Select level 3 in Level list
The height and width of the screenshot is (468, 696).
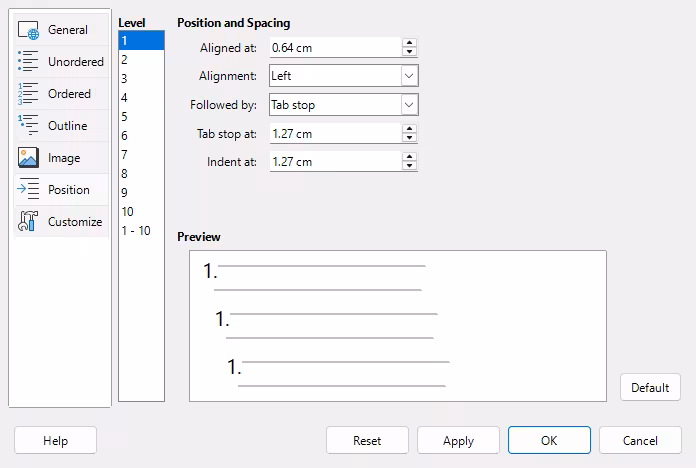tap(142, 79)
